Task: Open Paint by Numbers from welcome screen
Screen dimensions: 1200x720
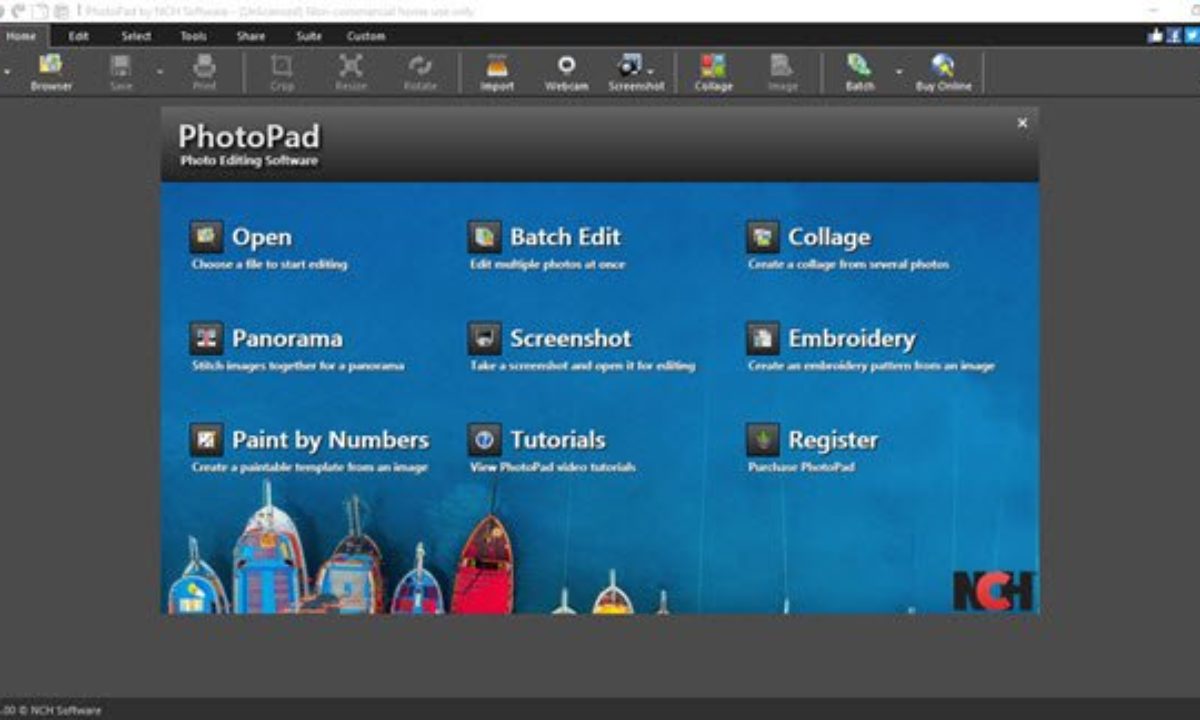Action: point(329,440)
